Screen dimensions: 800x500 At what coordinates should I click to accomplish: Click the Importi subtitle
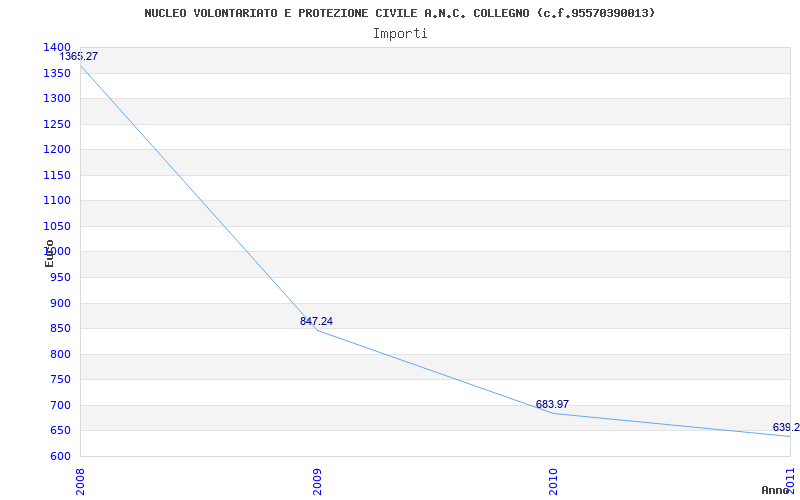[x=400, y=34]
